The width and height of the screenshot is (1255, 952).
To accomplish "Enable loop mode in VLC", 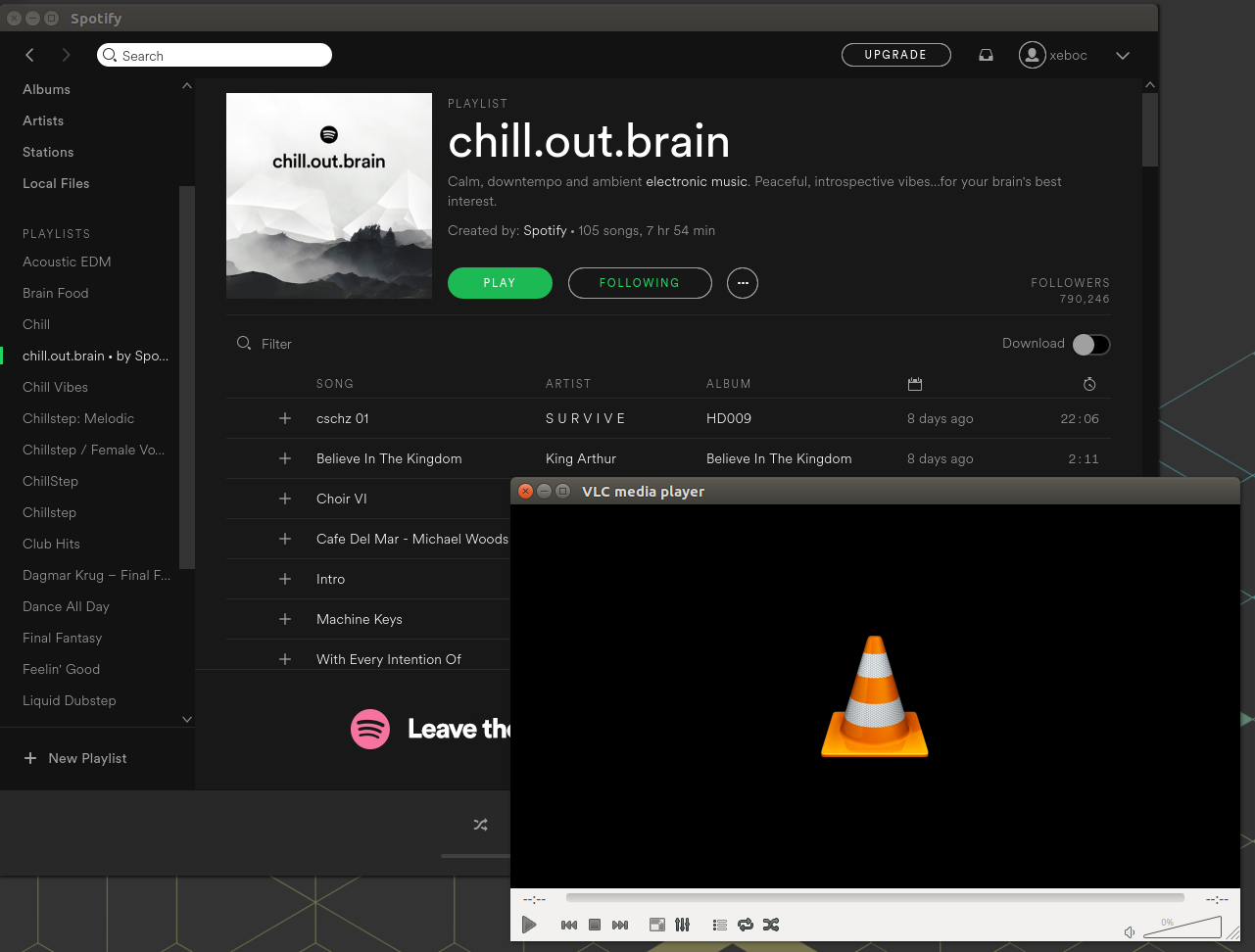I will click(745, 925).
